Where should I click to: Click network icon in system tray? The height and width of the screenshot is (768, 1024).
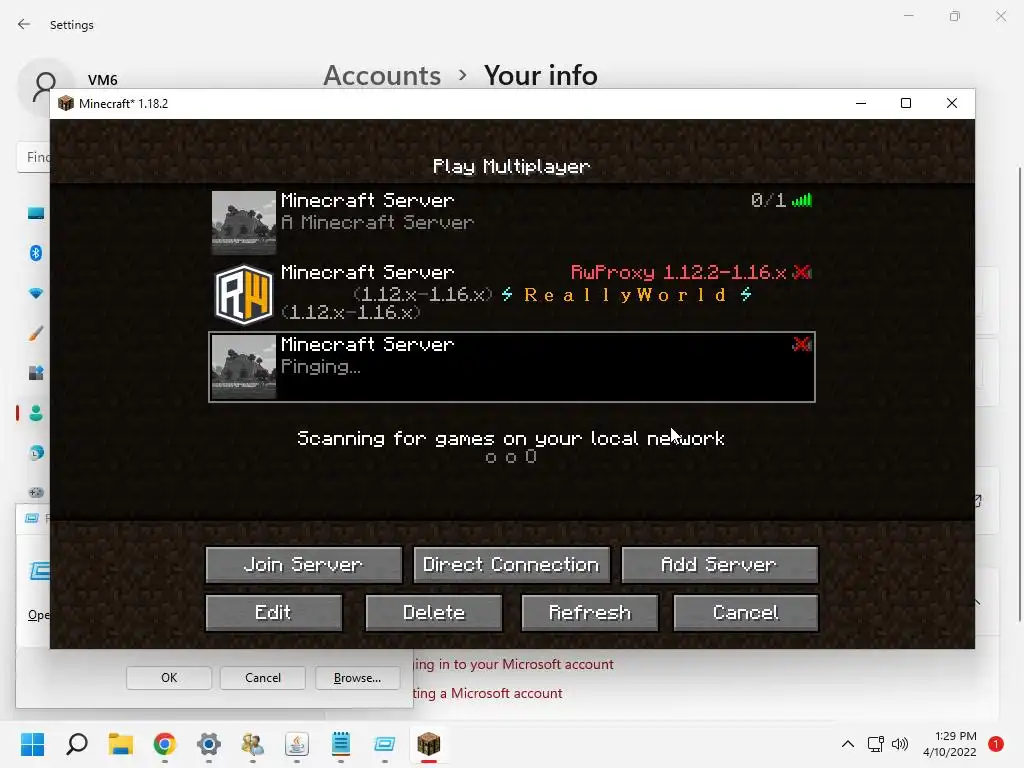[875, 744]
